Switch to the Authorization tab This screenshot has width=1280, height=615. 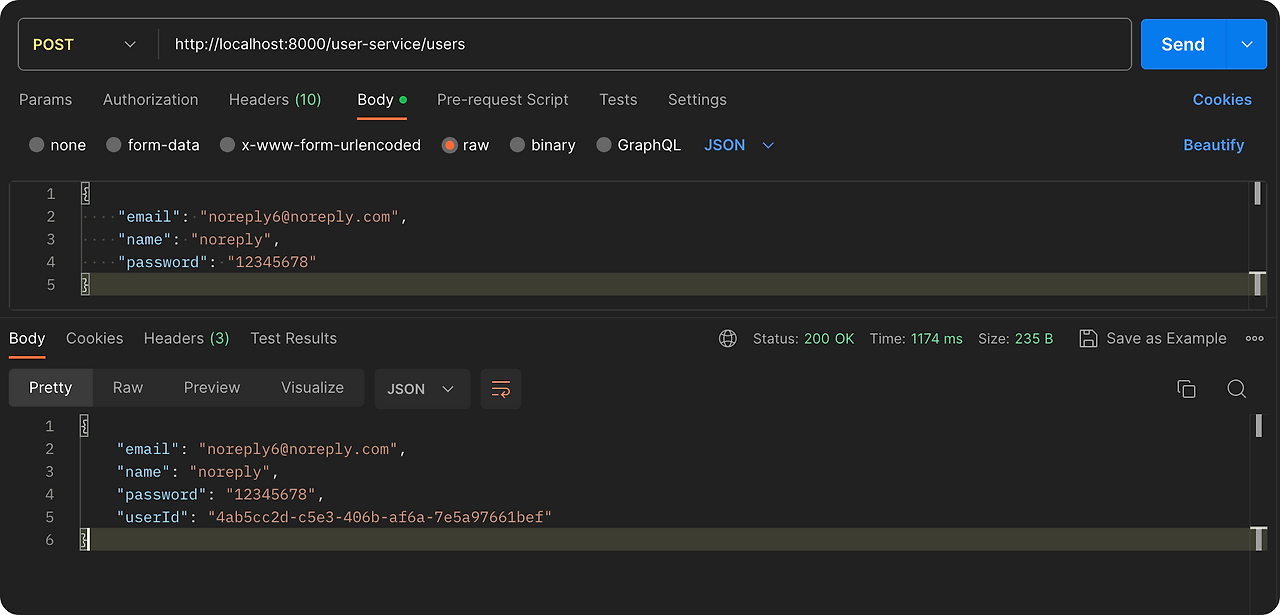click(151, 100)
